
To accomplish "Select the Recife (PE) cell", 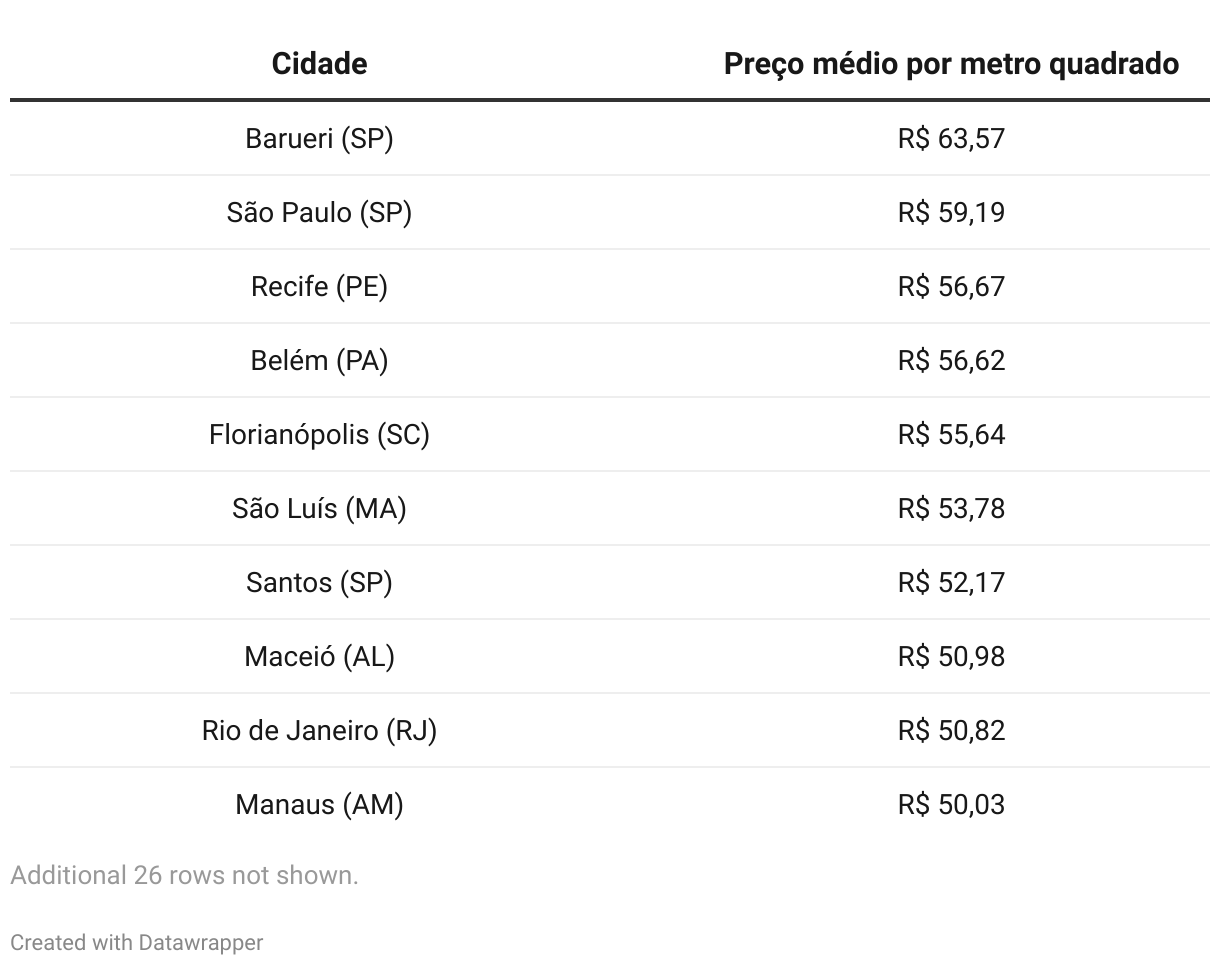I will 319,286.
